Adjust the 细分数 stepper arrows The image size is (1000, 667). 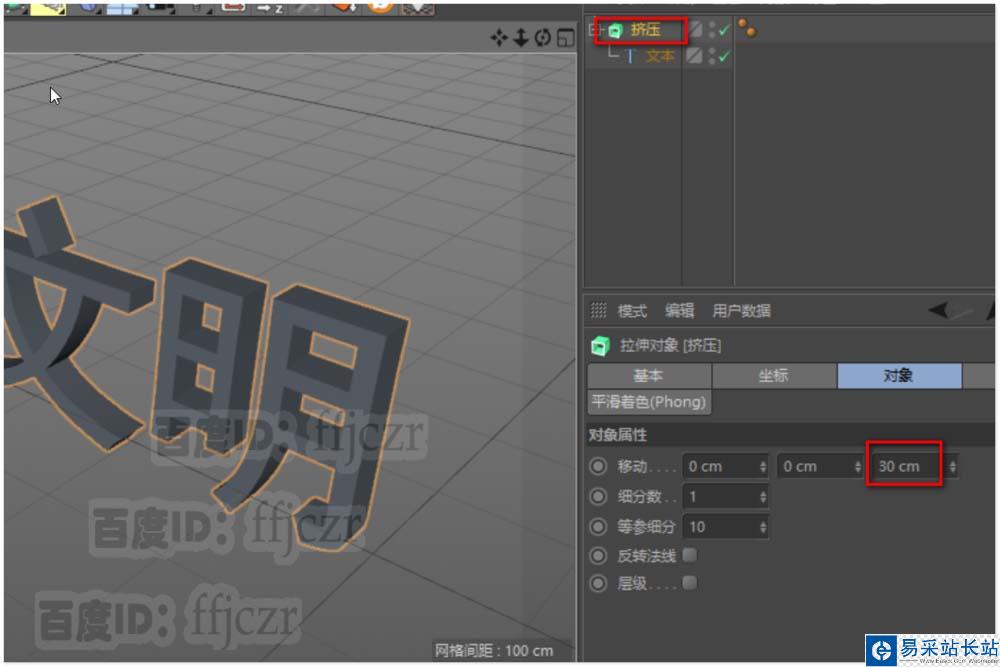coord(763,497)
